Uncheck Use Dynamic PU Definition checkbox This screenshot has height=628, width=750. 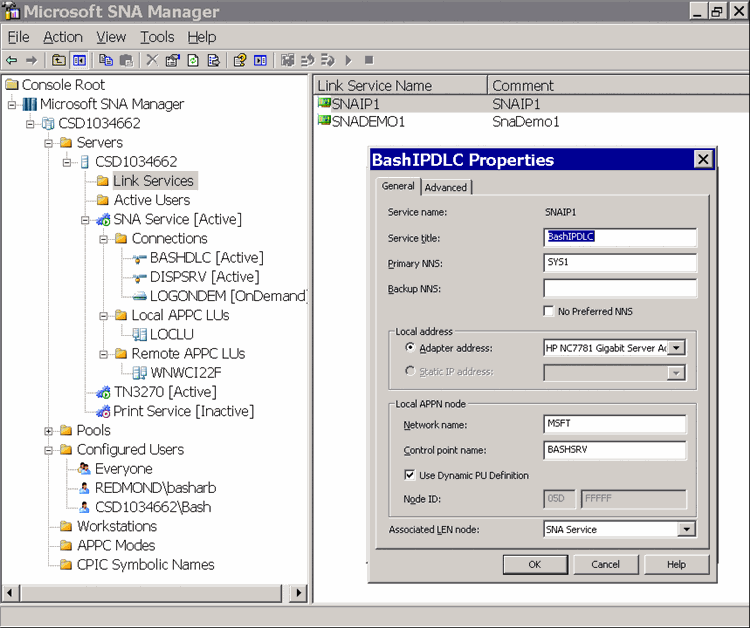coord(409,475)
